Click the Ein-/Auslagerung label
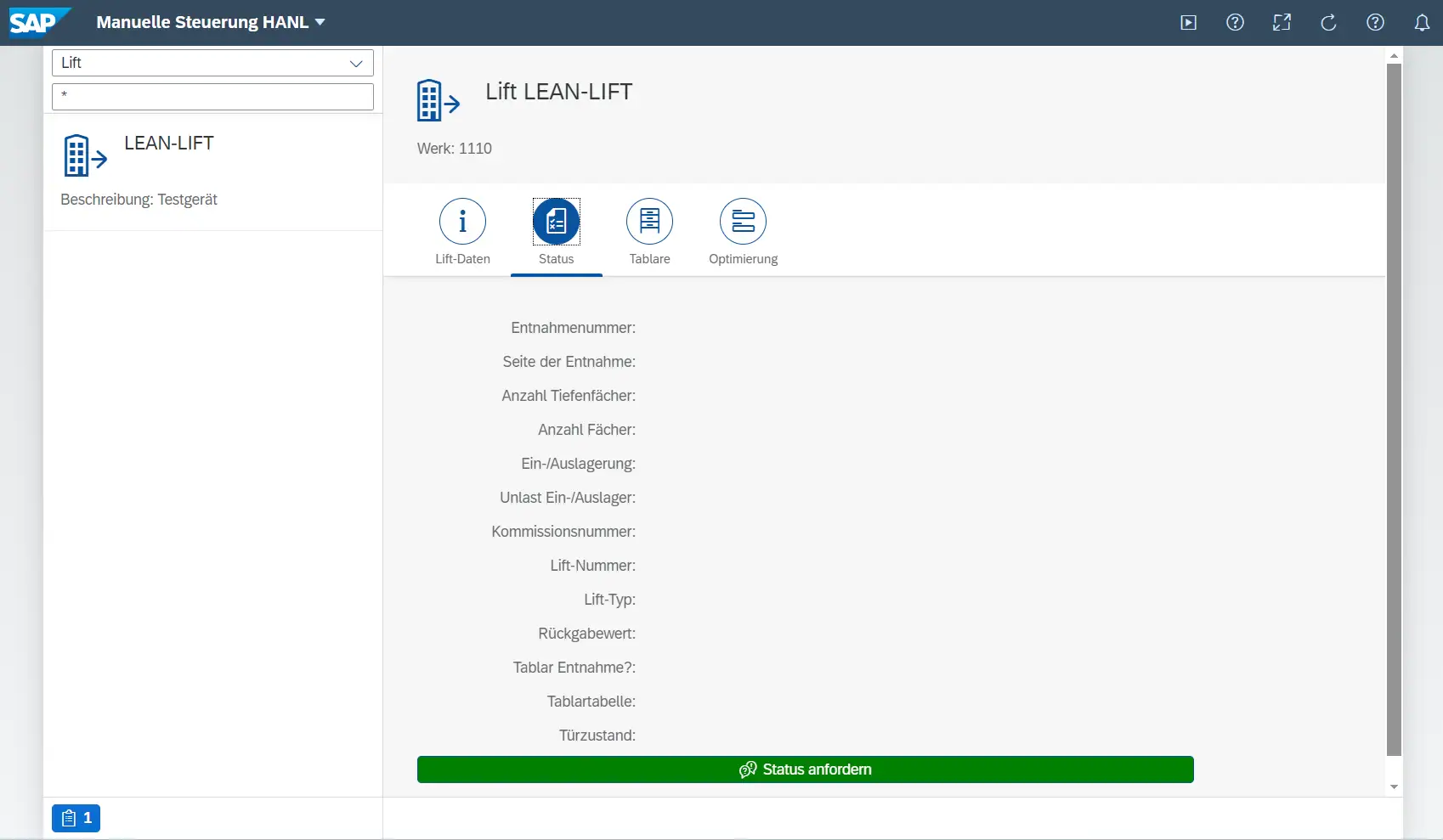The image size is (1443, 840). tap(579, 464)
